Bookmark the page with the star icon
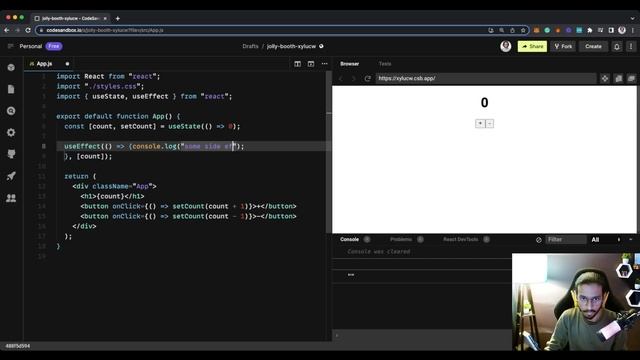Image resolution: width=640 pixels, height=360 pixels. click(523, 30)
